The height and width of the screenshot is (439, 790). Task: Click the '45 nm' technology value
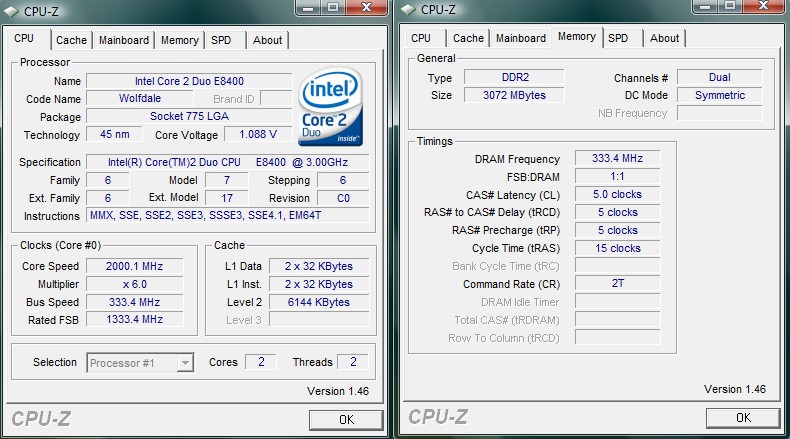[x=115, y=135]
